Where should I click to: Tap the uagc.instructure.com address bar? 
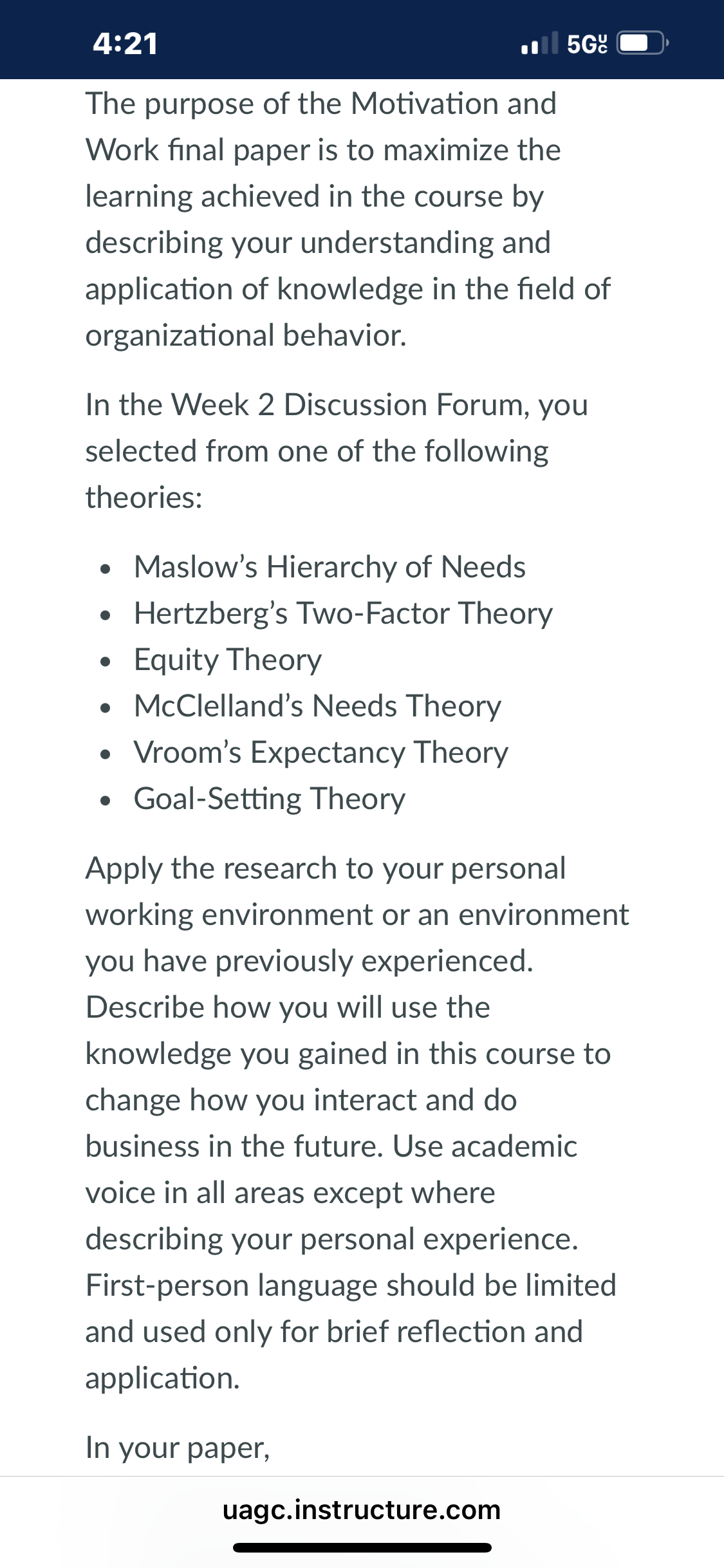(x=362, y=1509)
